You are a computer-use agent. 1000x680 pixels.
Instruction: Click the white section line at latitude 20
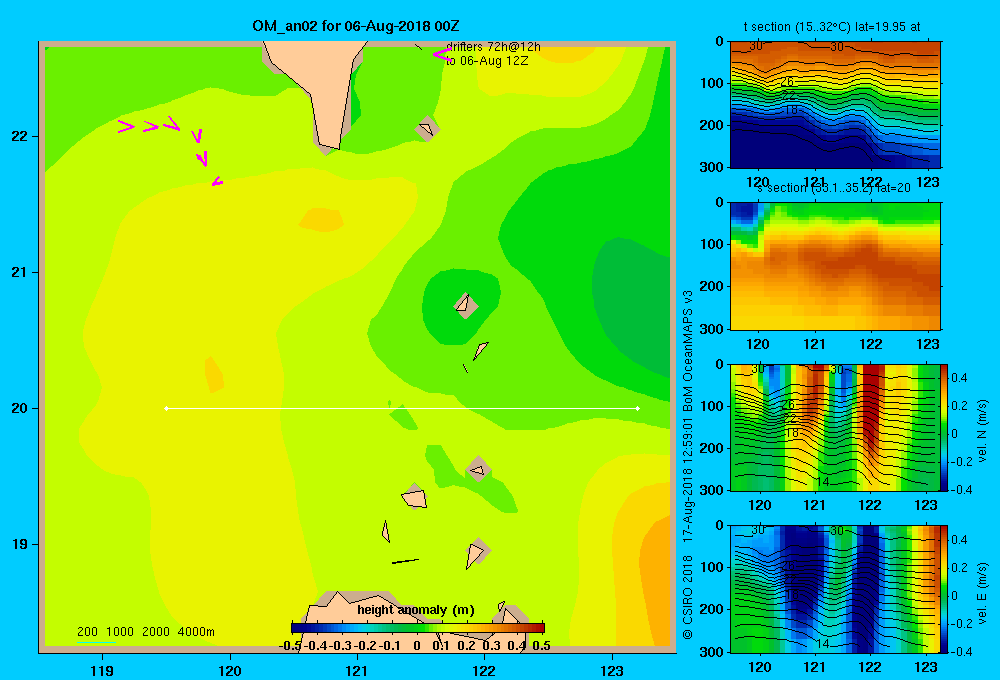[402, 408]
